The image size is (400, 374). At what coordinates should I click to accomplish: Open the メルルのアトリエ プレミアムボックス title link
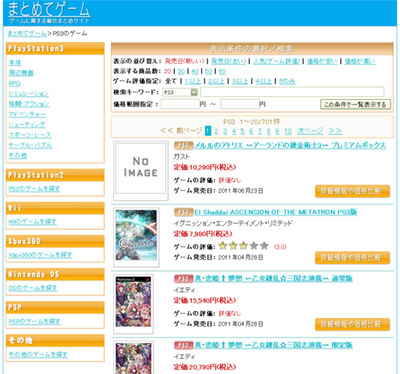(x=290, y=145)
